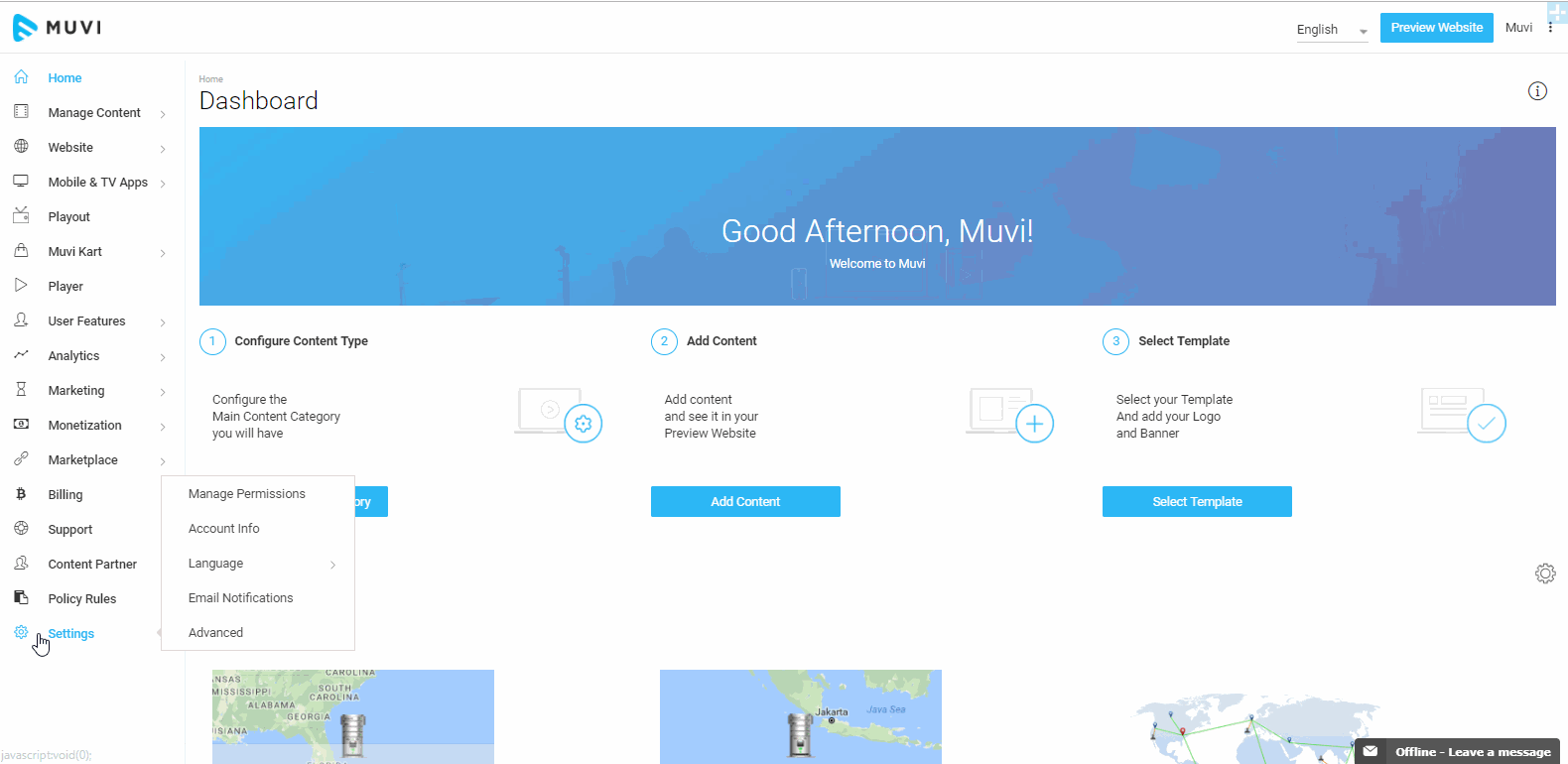
Task: Open the three-dot menu next to Muvi
Action: (1550, 28)
